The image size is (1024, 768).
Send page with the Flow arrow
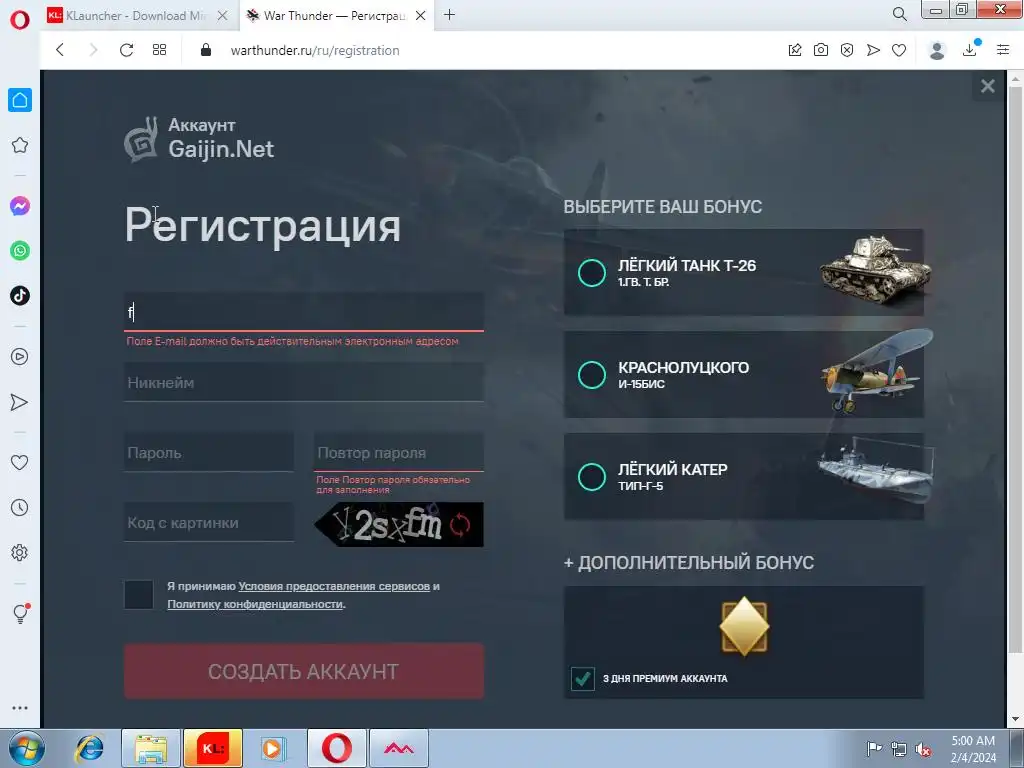(x=873, y=50)
